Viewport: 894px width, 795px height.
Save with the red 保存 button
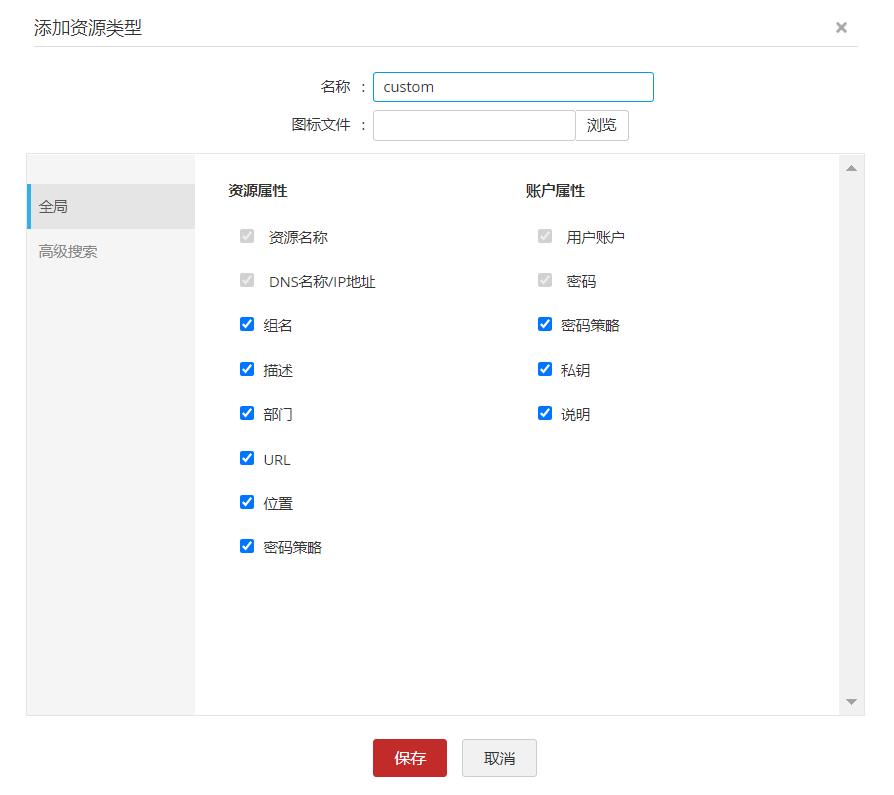[x=410, y=758]
